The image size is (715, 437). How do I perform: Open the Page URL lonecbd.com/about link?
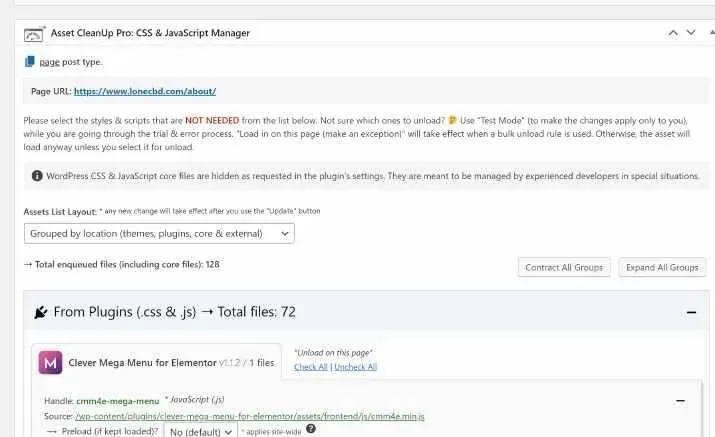[x=144, y=91]
